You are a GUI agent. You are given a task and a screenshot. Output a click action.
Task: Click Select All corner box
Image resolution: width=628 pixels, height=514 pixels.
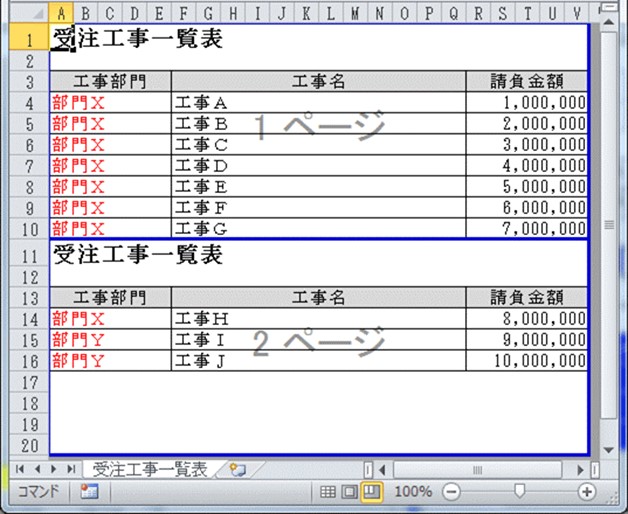coord(31,14)
